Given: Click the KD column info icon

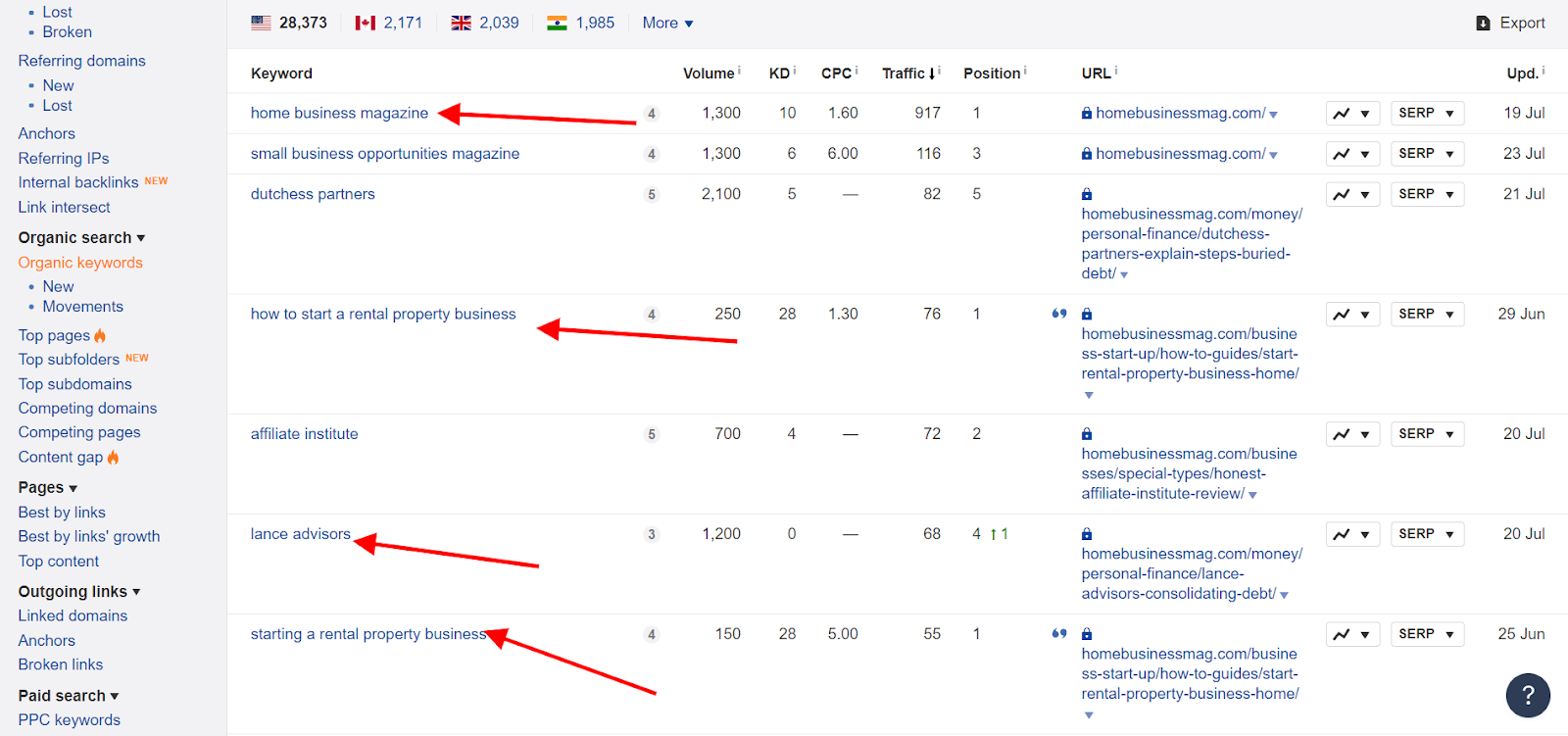Looking at the screenshot, I should pyautogui.click(x=795, y=70).
